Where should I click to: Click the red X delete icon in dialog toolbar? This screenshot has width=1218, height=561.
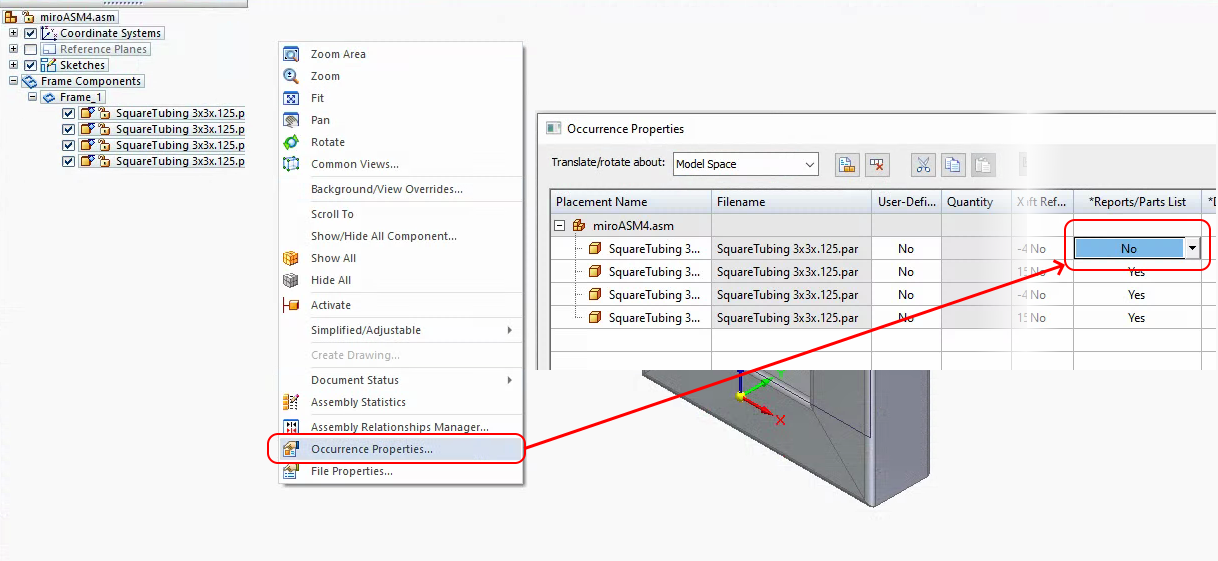coord(877,165)
